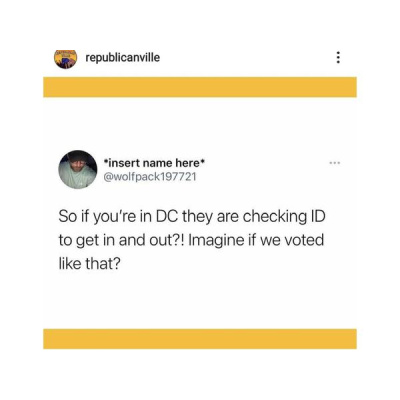
Task: Click the word "So" starting the tweet
Action: pos(66,216)
